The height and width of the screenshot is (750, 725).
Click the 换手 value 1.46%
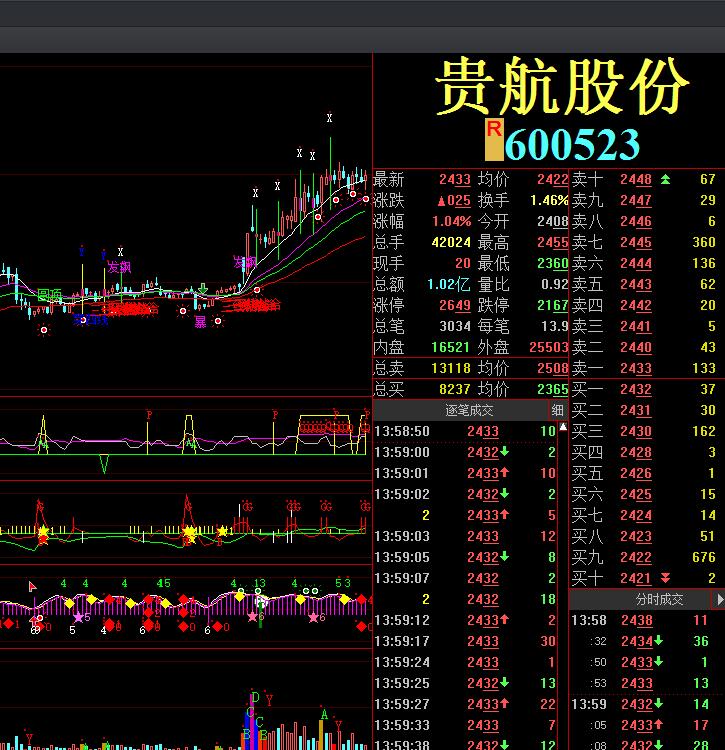(549, 200)
